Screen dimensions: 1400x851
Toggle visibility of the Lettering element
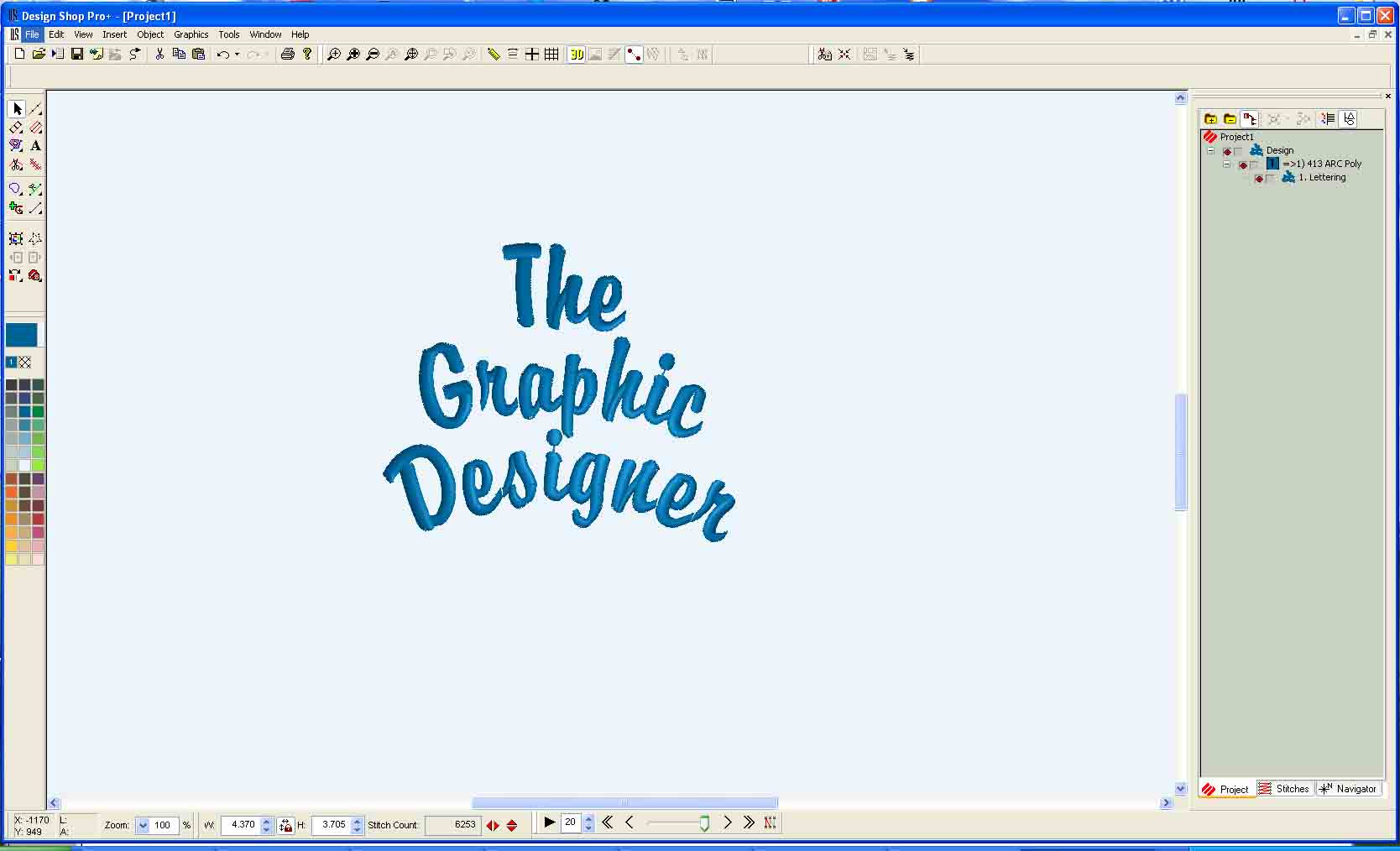pos(1258,178)
